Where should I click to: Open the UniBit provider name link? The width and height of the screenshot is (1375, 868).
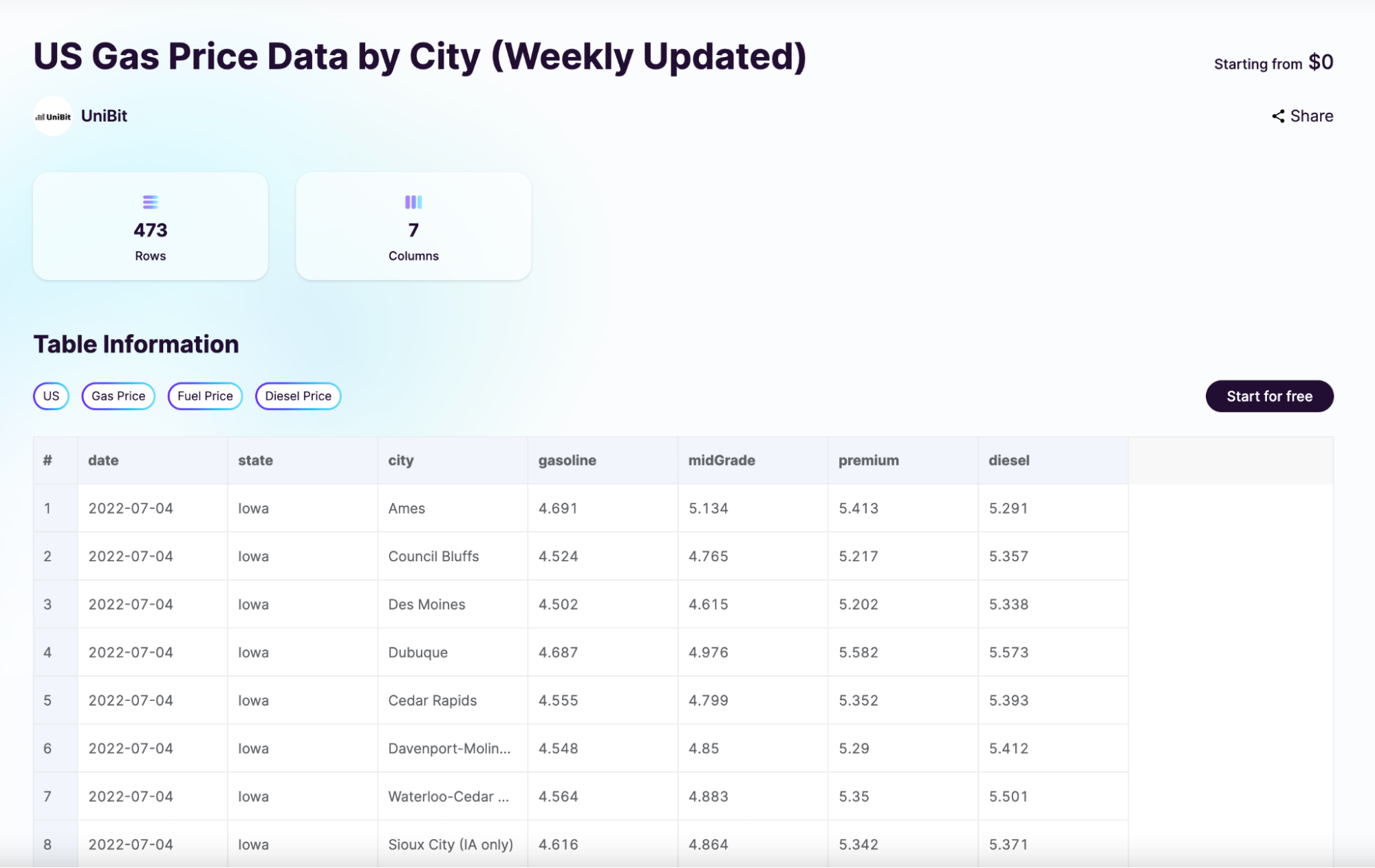pos(104,116)
